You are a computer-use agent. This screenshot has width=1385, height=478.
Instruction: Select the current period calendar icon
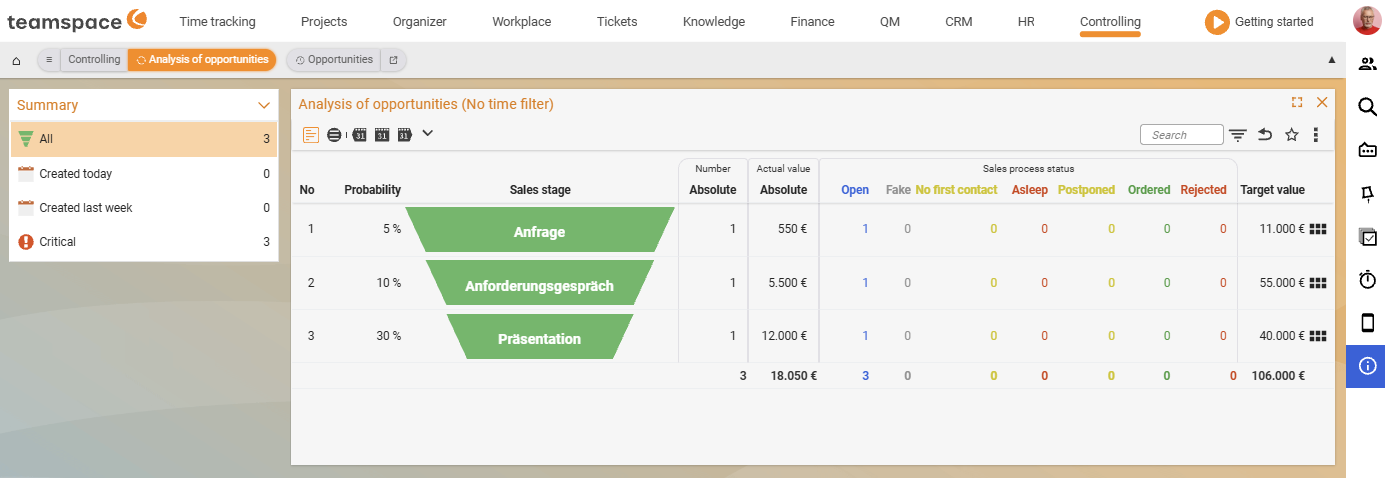tap(382, 134)
